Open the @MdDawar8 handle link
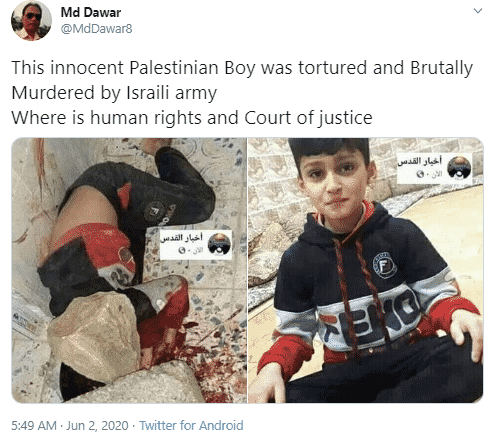The width and height of the screenshot is (493, 436). (x=96, y=29)
